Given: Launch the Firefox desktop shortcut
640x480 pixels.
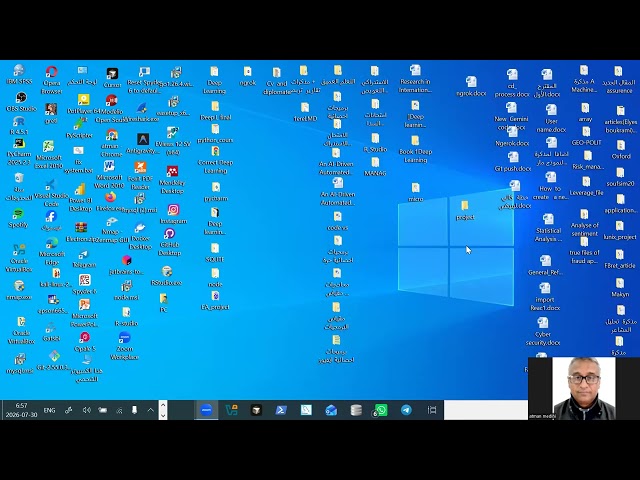Looking at the screenshot, I should (x=109, y=202).
